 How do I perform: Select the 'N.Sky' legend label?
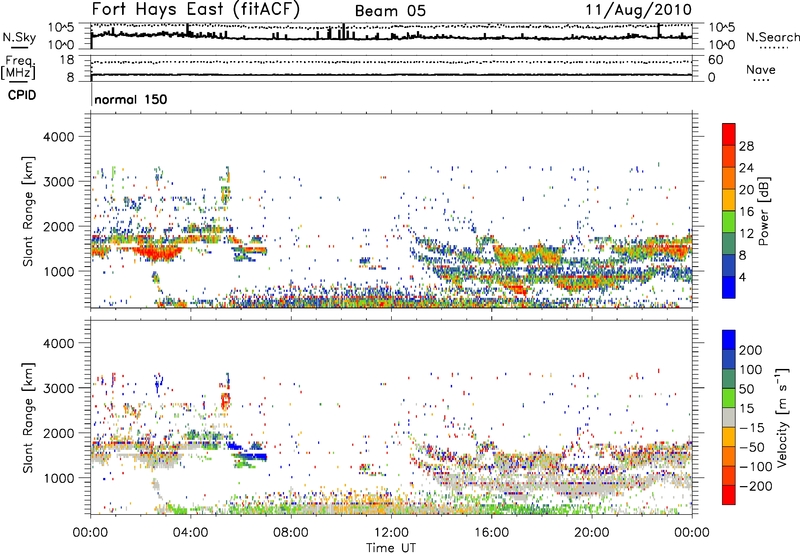[x=19, y=37]
